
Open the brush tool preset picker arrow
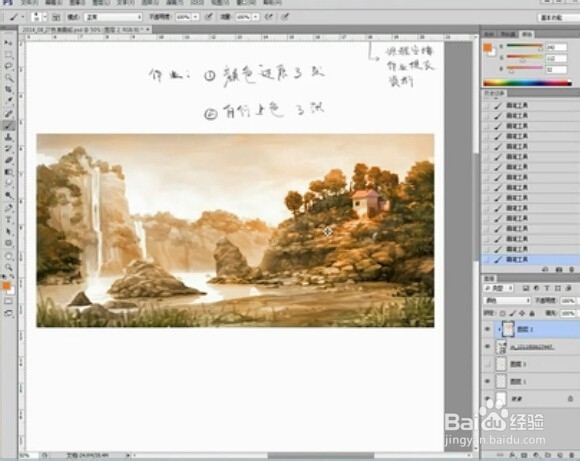pos(23,17)
